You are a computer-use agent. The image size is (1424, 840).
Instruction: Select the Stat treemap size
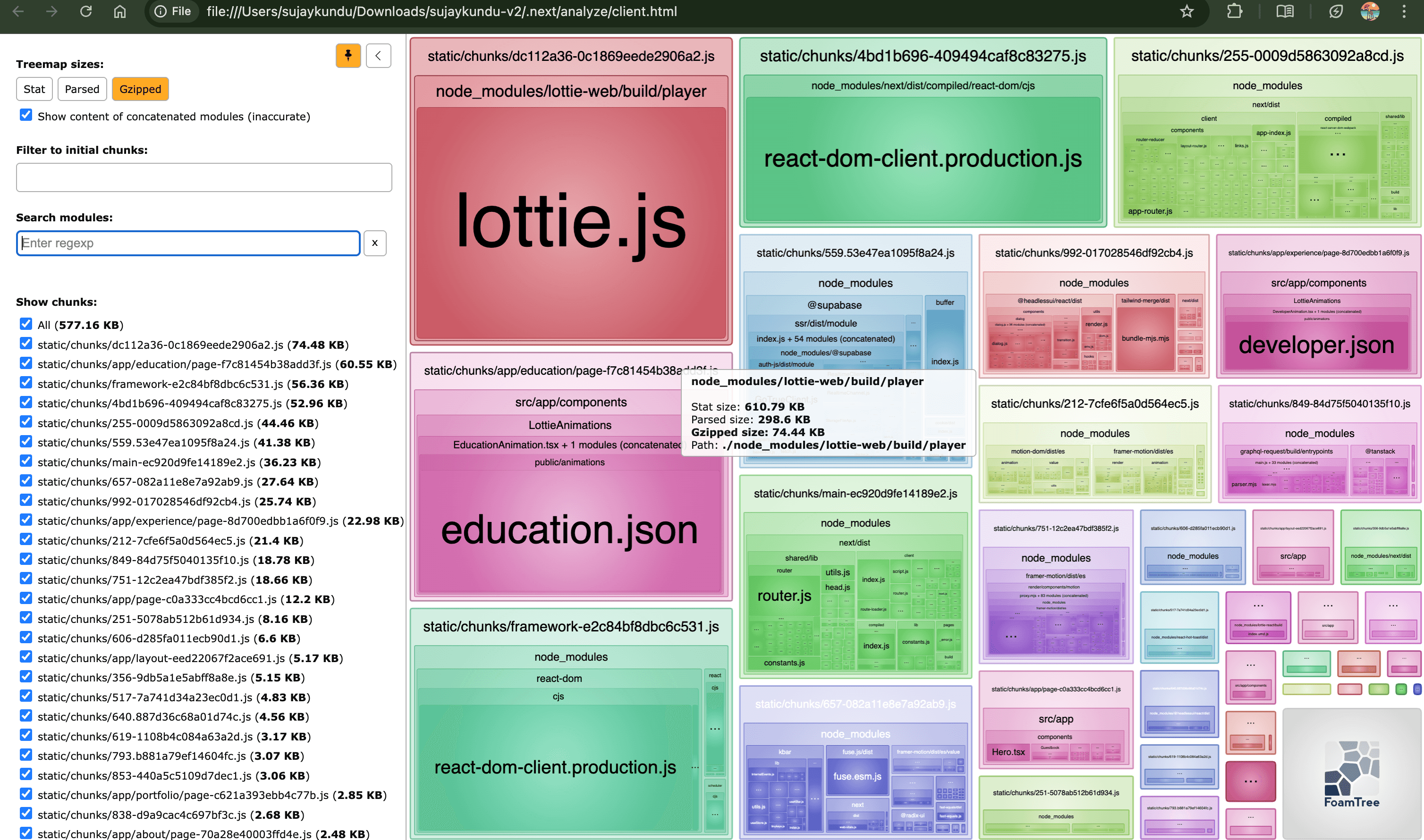pyautogui.click(x=34, y=89)
